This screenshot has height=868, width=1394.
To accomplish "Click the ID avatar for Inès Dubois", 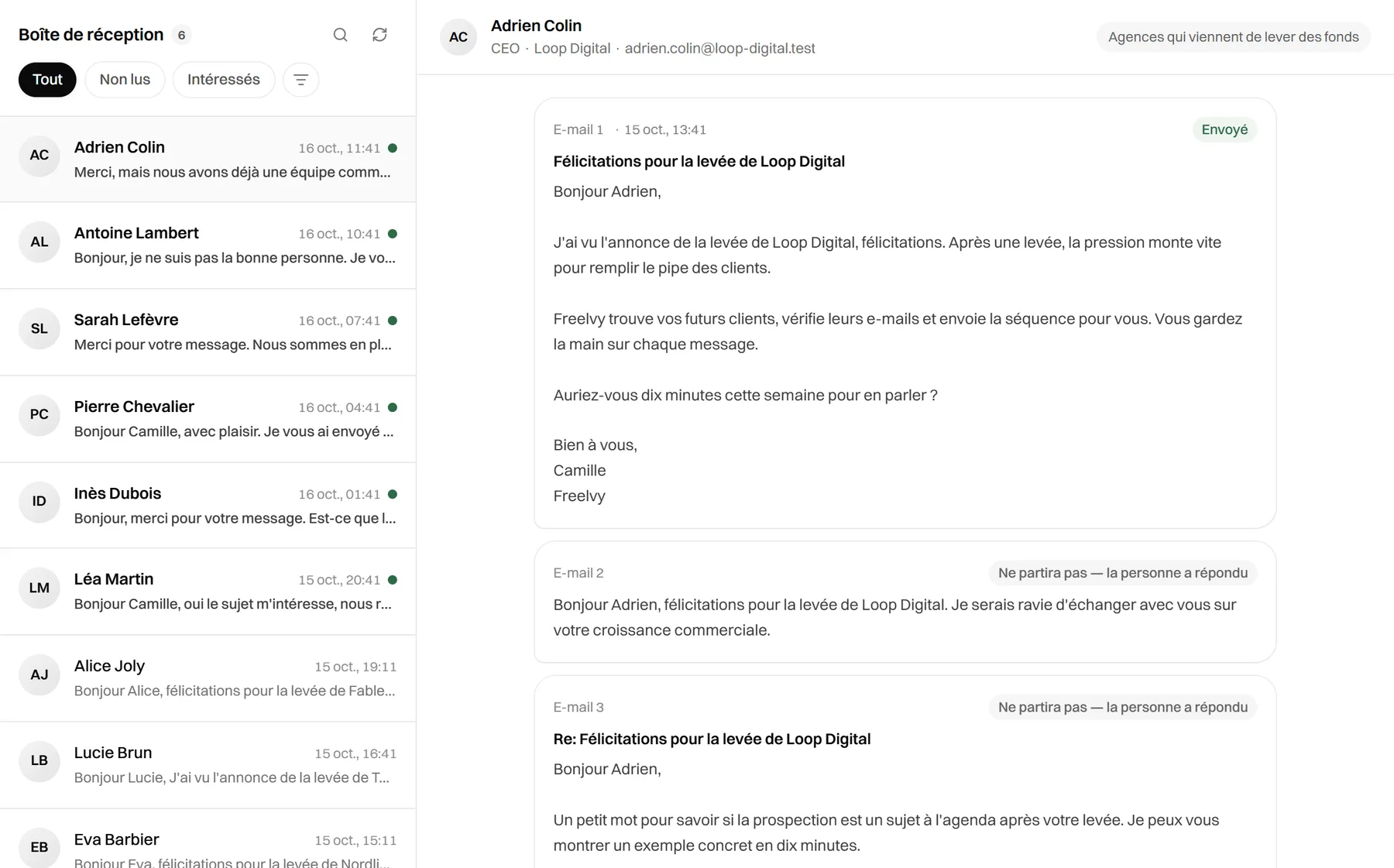I will 39,502.
